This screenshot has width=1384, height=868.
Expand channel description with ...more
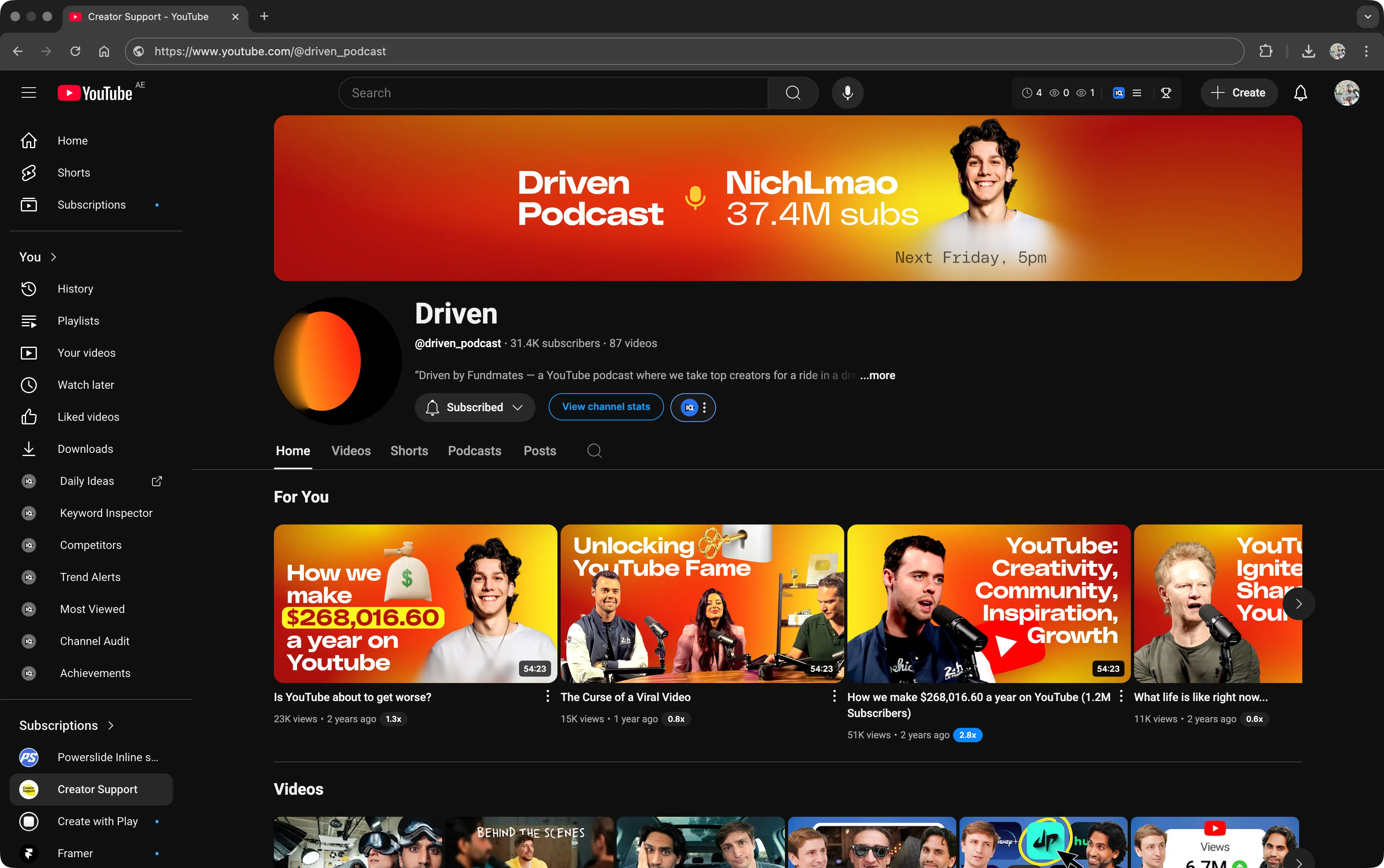point(878,376)
